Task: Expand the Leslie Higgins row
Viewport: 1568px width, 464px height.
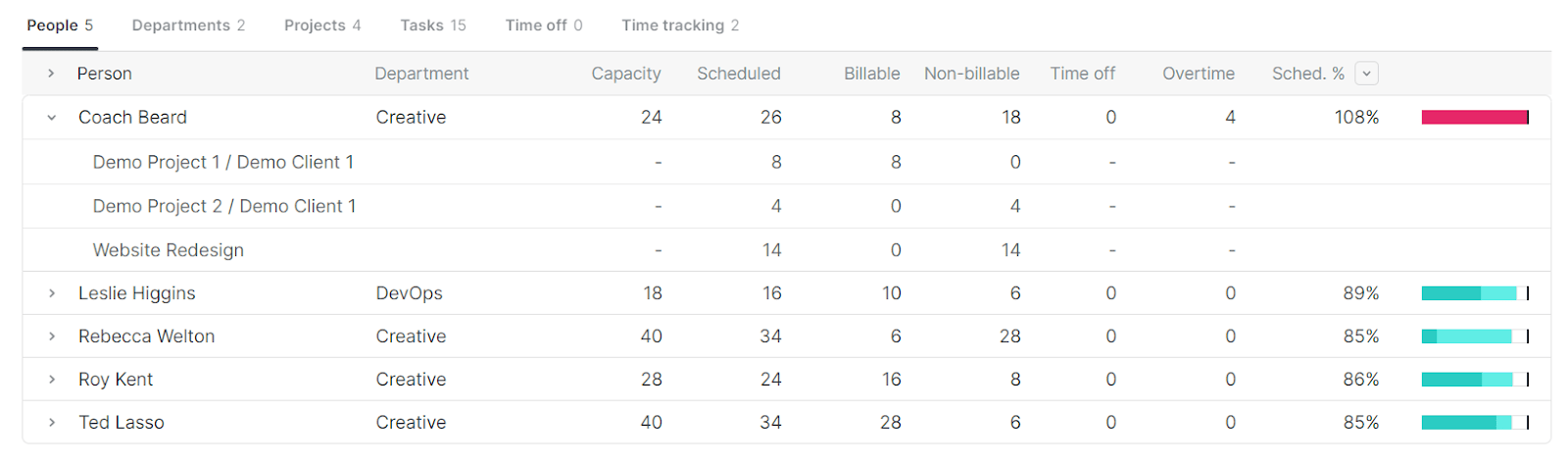Action: click(52, 293)
